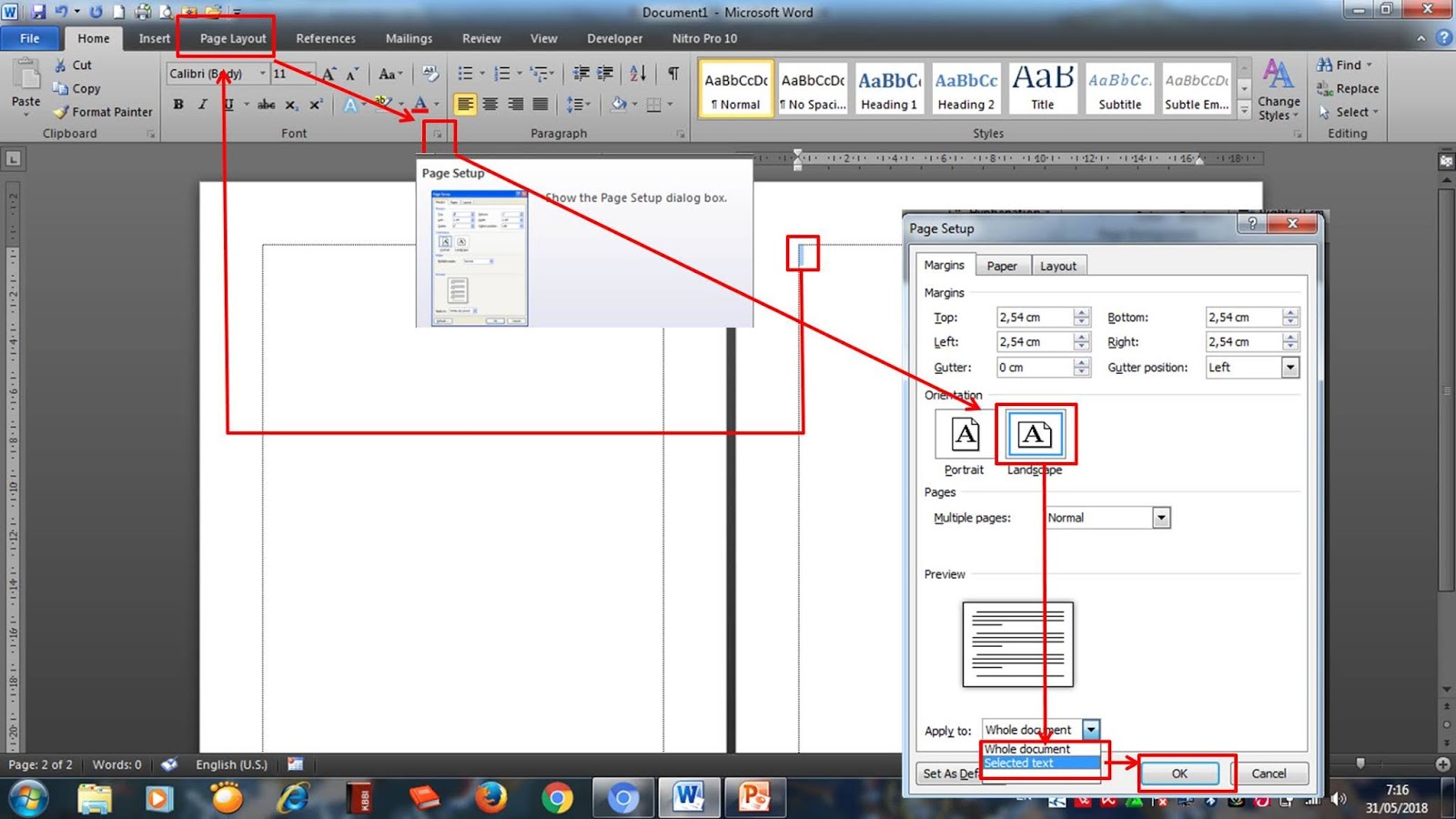Increase paragraph indent
The image size is (1456, 819).
605,74
